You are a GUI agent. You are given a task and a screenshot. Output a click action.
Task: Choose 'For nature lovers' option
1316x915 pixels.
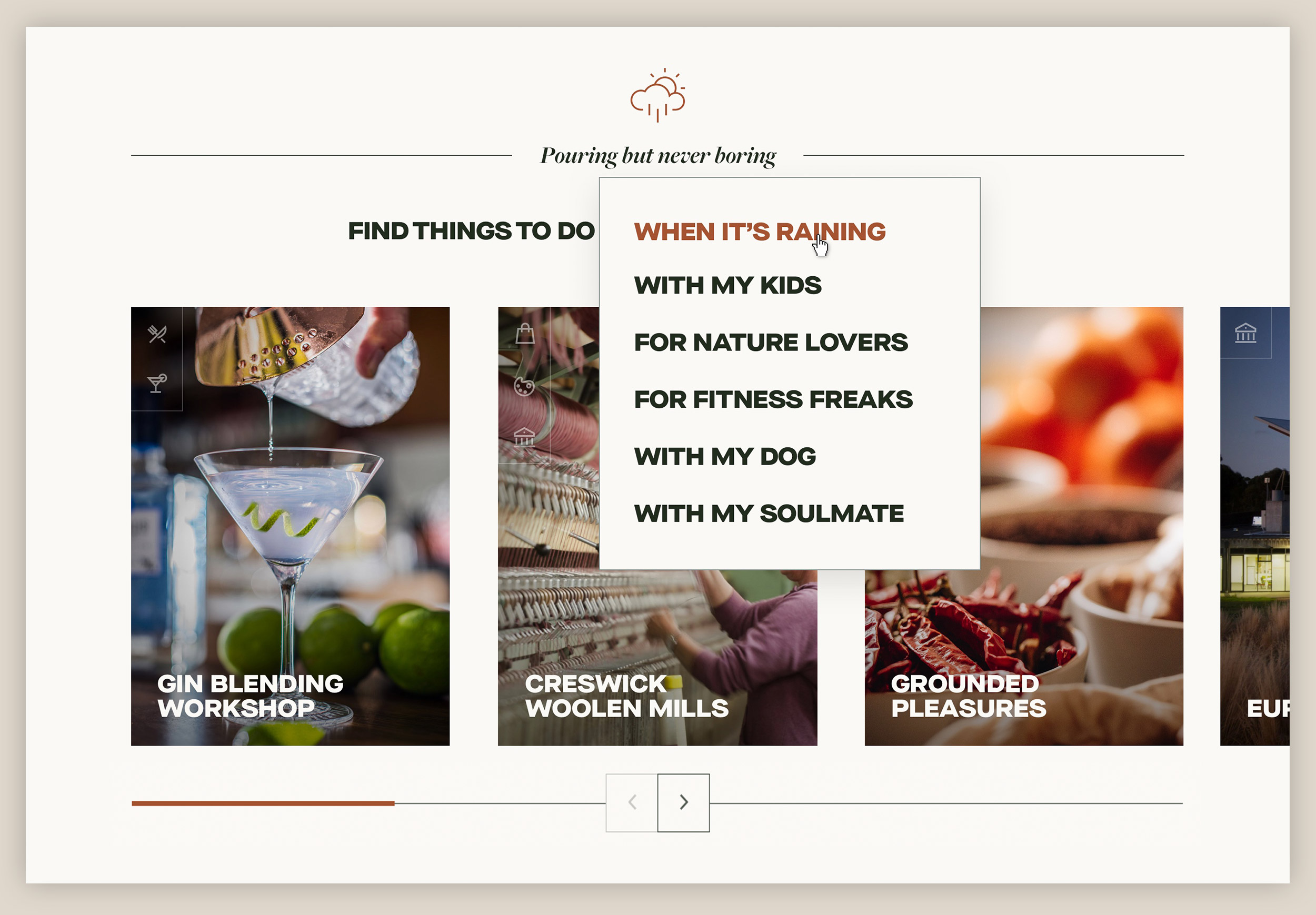[x=770, y=342]
